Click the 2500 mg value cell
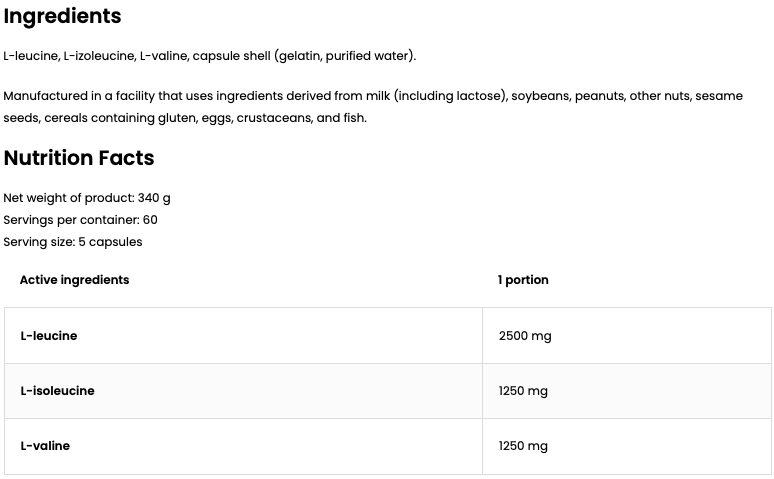The height and width of the screenshot is (479, 774). tap(525, 336)
